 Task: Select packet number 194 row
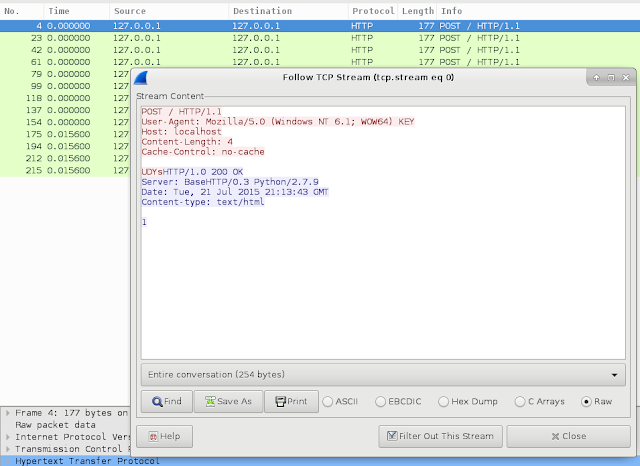[x=65, y=146]
